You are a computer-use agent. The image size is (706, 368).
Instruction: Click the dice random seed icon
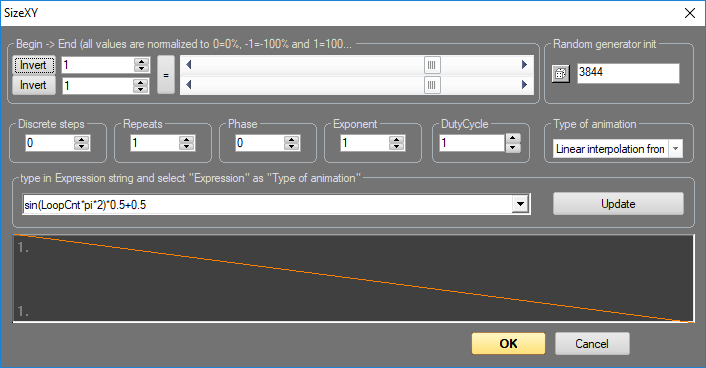(561, 73)
